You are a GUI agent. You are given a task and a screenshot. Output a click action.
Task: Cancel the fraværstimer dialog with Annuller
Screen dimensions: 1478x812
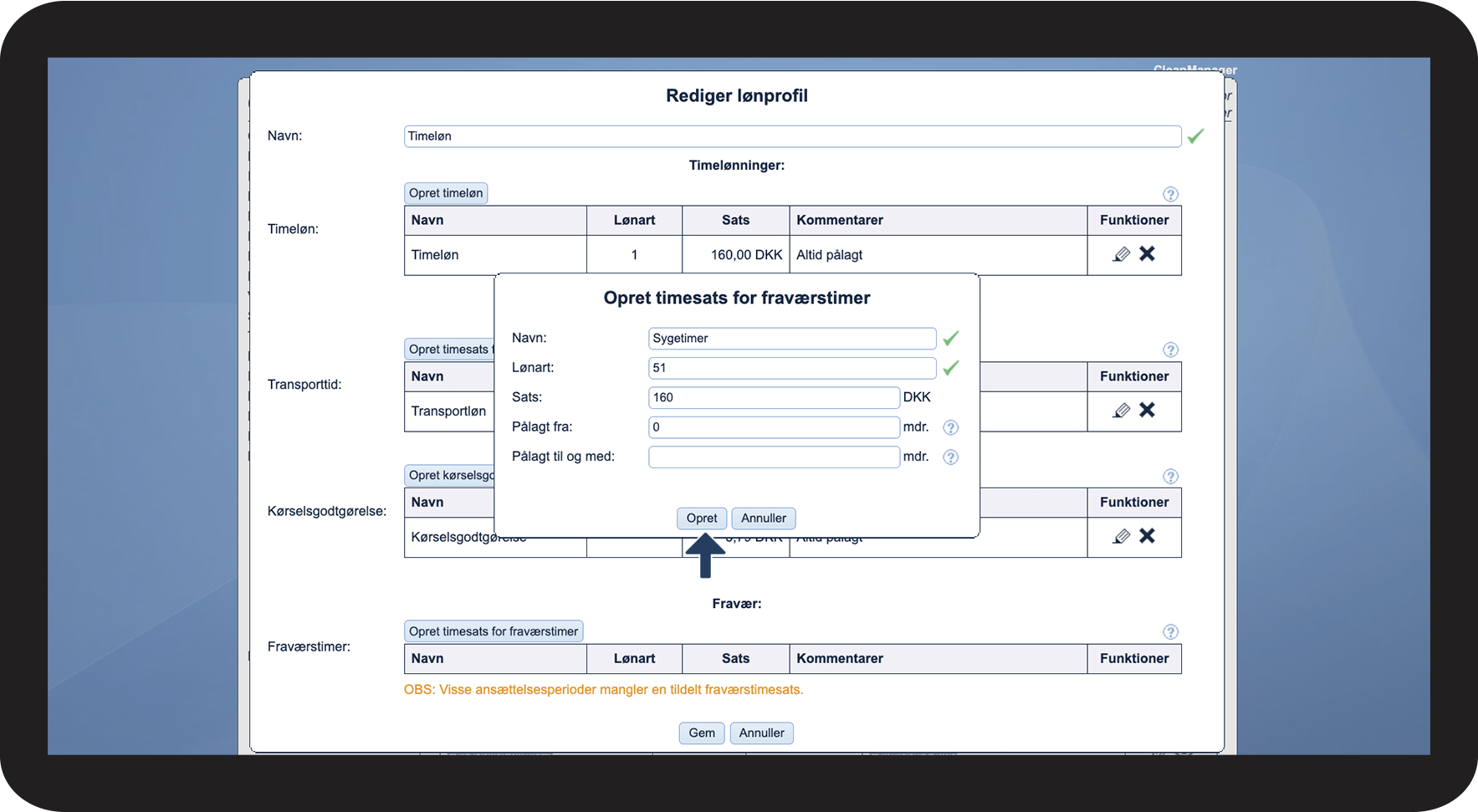click(x=763, y=518)
